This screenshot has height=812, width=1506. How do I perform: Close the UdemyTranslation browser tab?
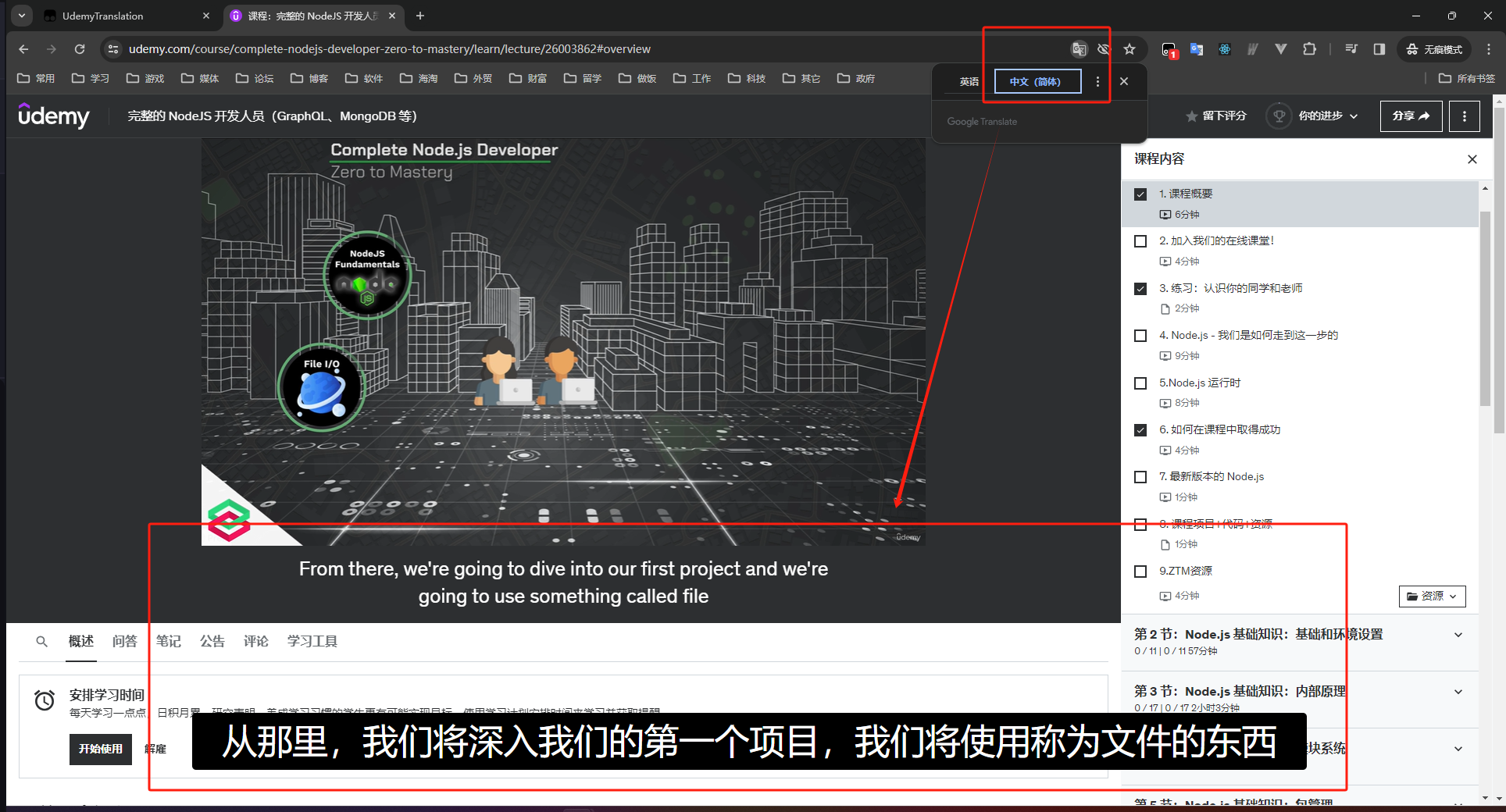(x=206, y=16)
